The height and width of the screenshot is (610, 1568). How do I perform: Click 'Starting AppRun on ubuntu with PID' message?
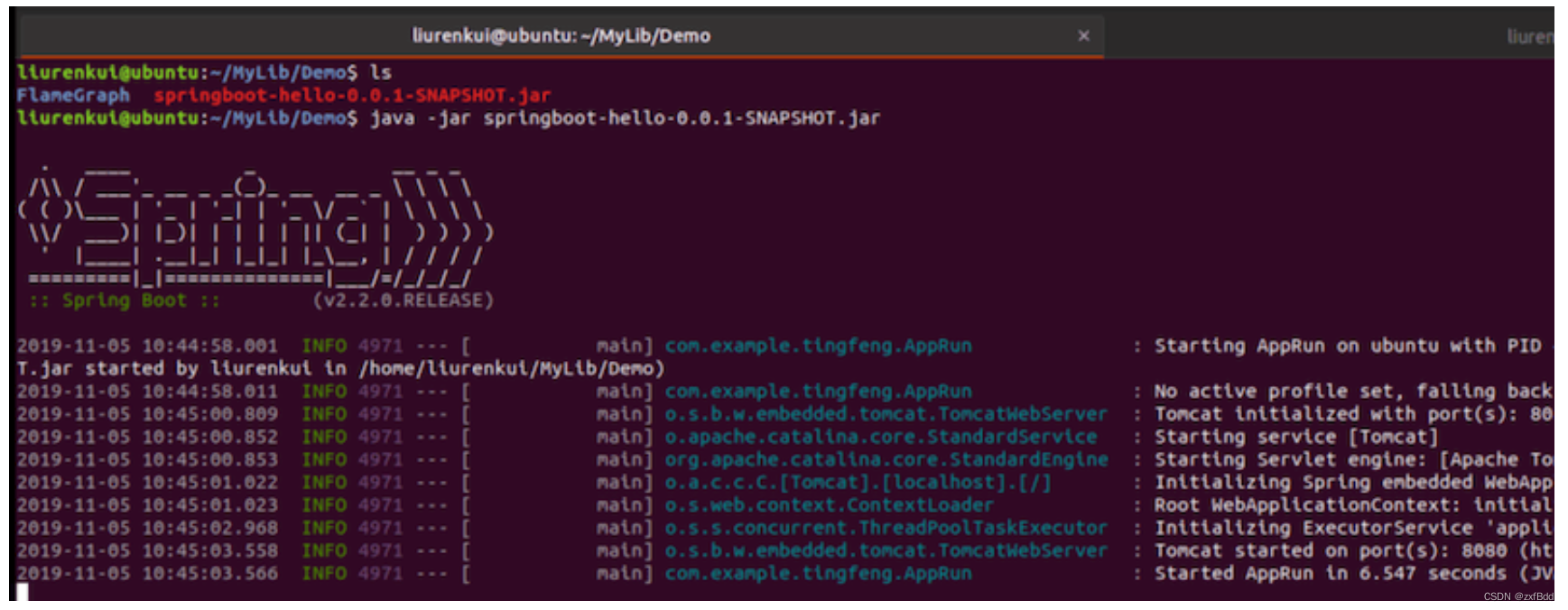(x=1348, y=346)
